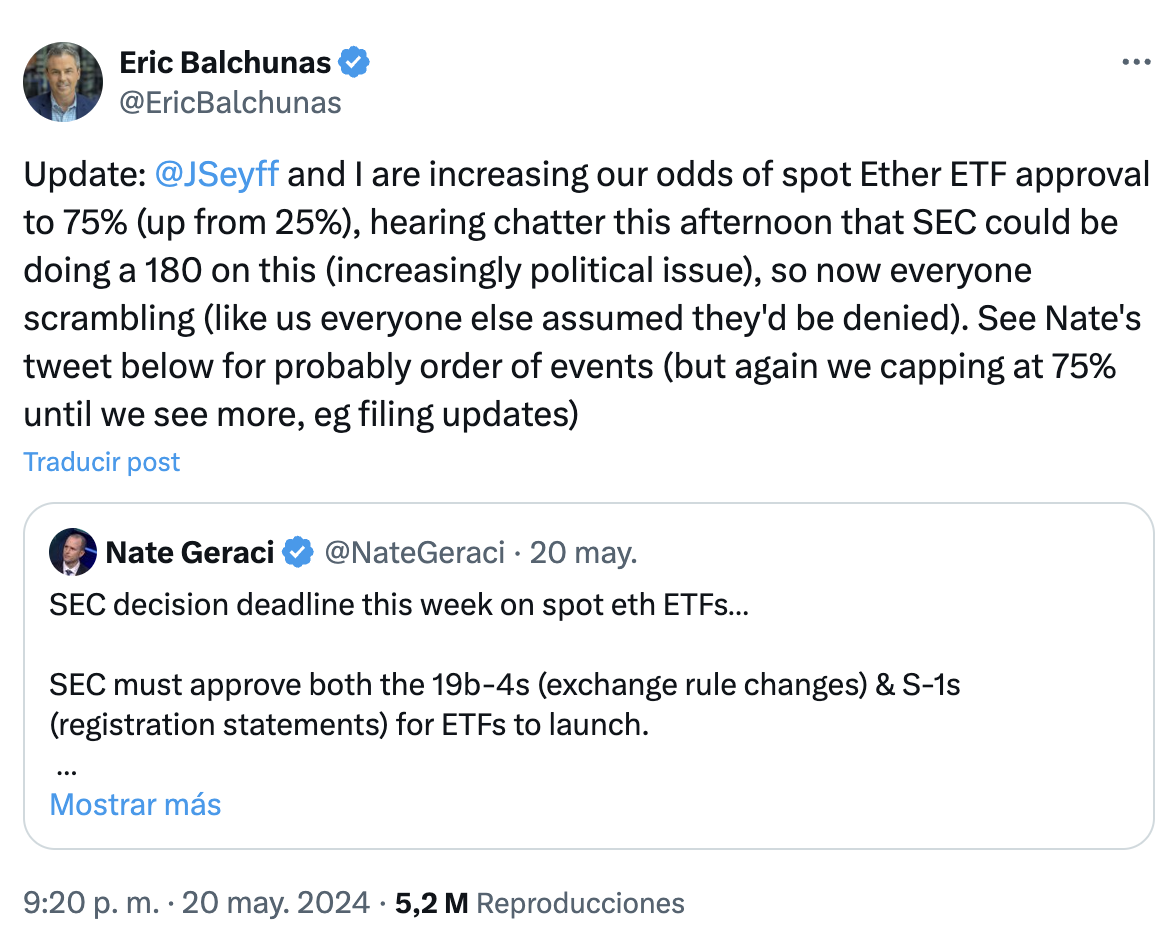Click the quoted tweet's '20 may.' date
The height and width of the screenshot is (948, 1176).
click(x=583, y=552)
